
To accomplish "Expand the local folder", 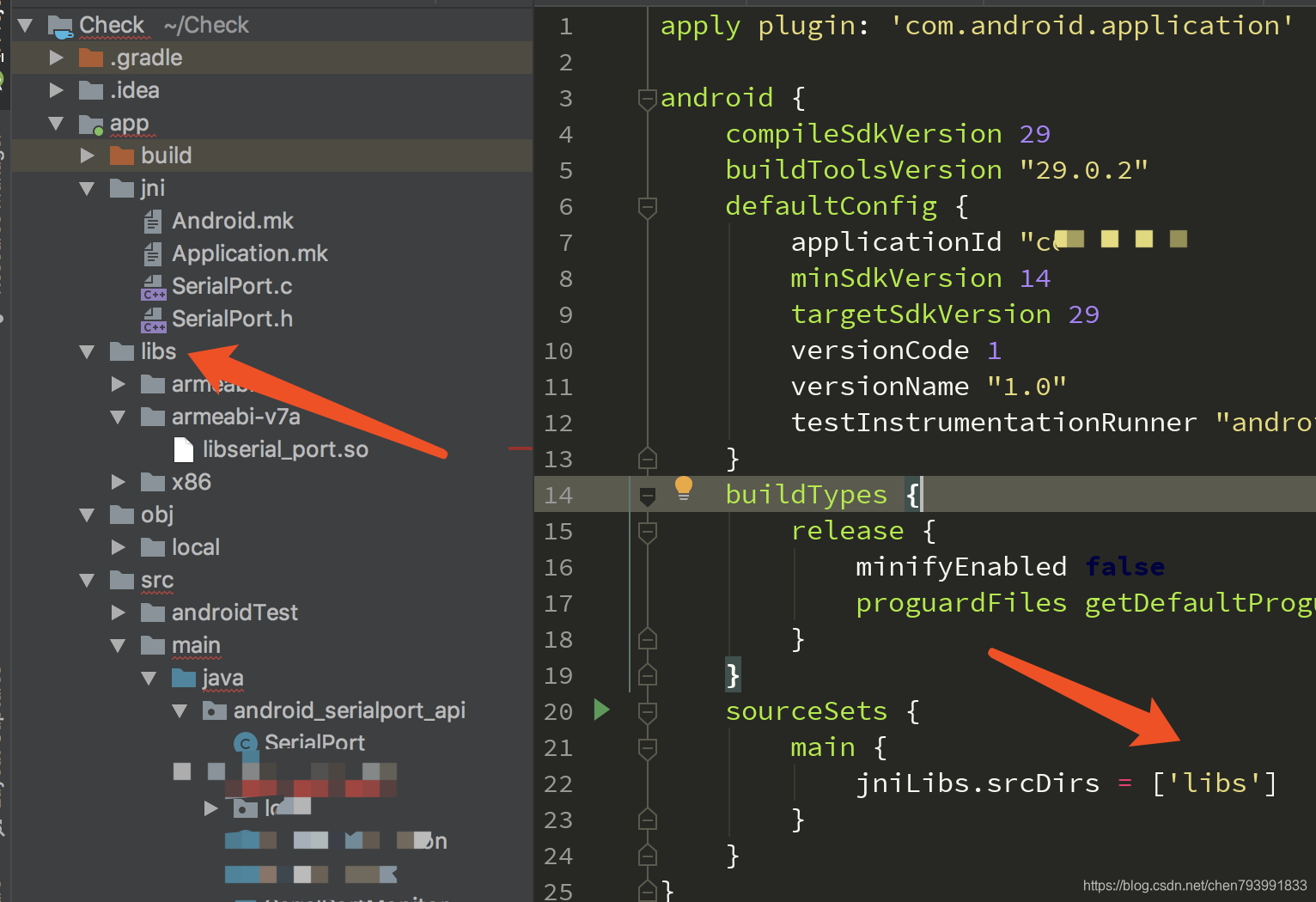I will click(x=119, y=547).
